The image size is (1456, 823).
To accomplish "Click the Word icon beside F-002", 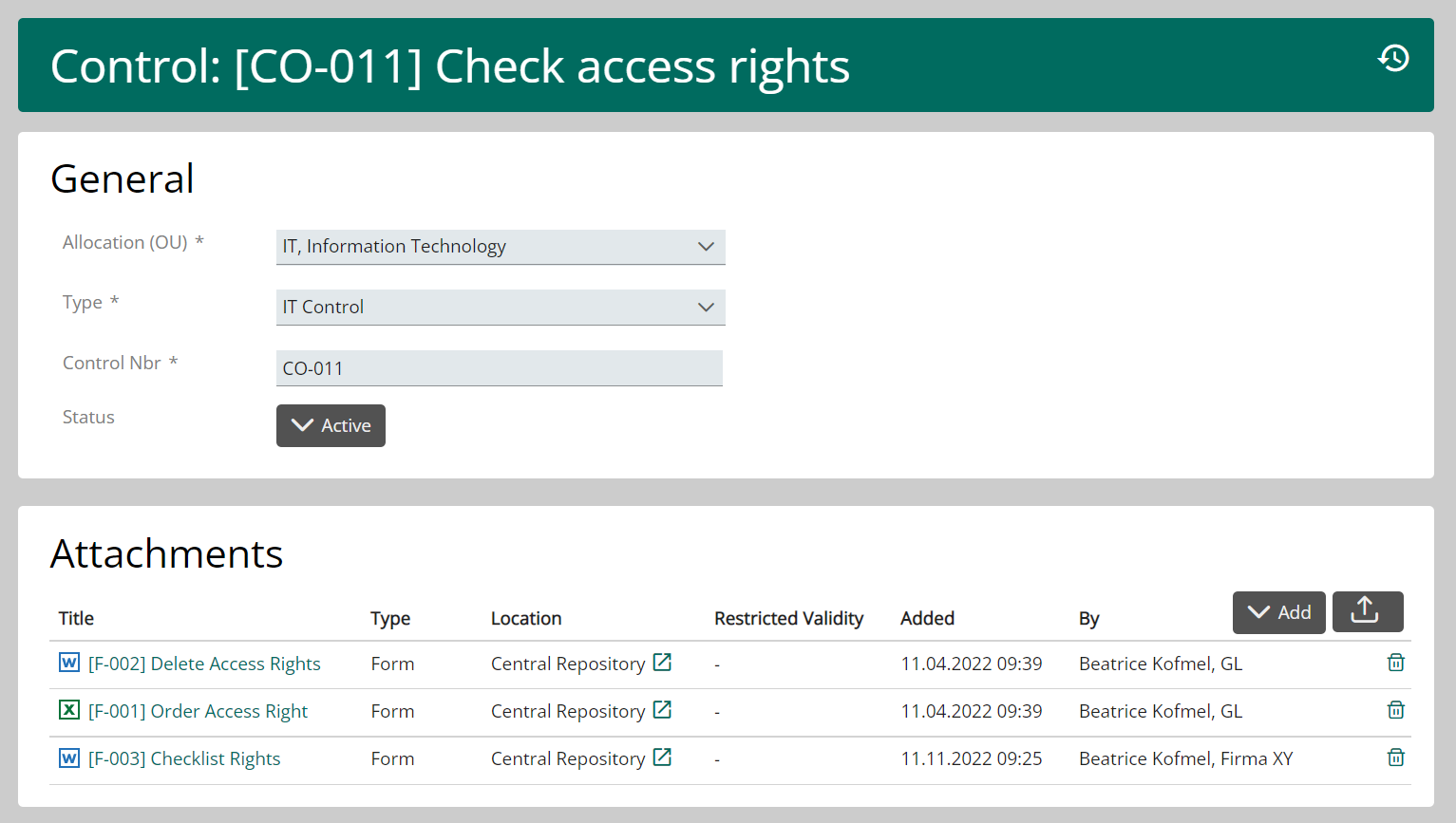I will point(69,663).
